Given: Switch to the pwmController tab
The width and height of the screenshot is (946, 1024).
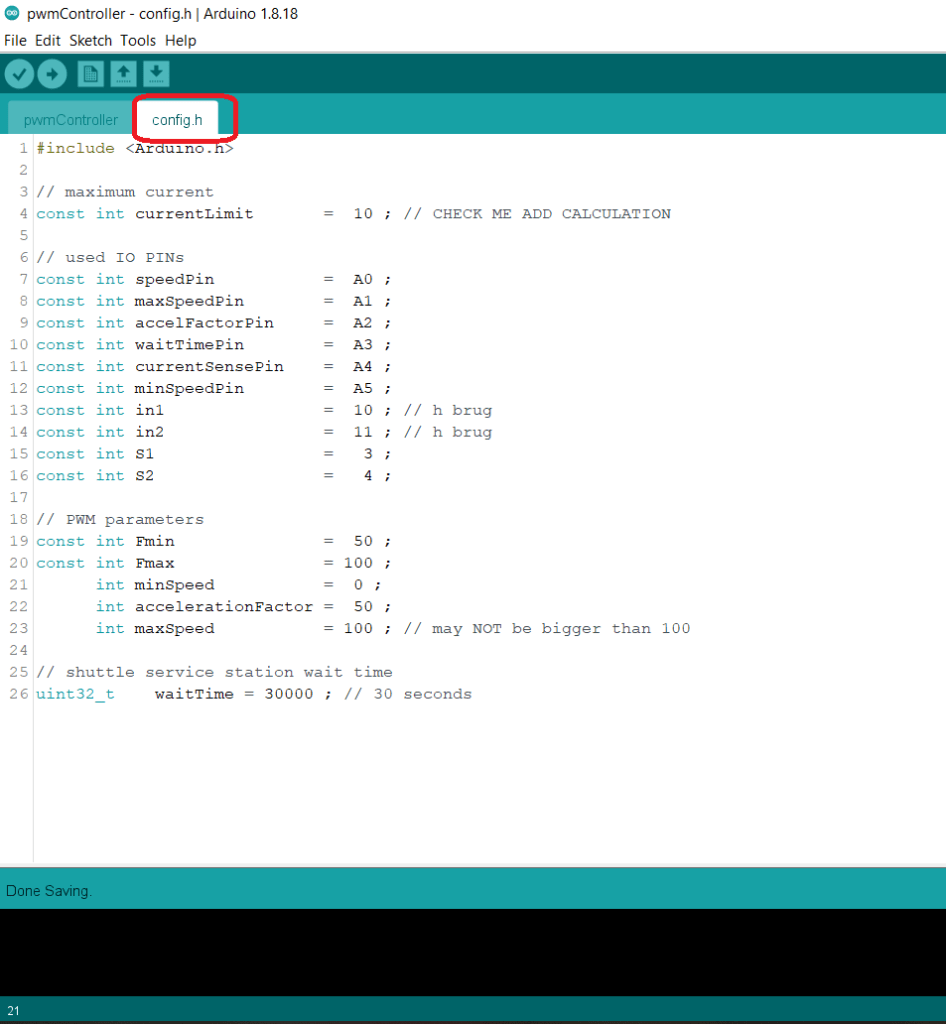Looking at the screenshot, I should coord(70,120).
